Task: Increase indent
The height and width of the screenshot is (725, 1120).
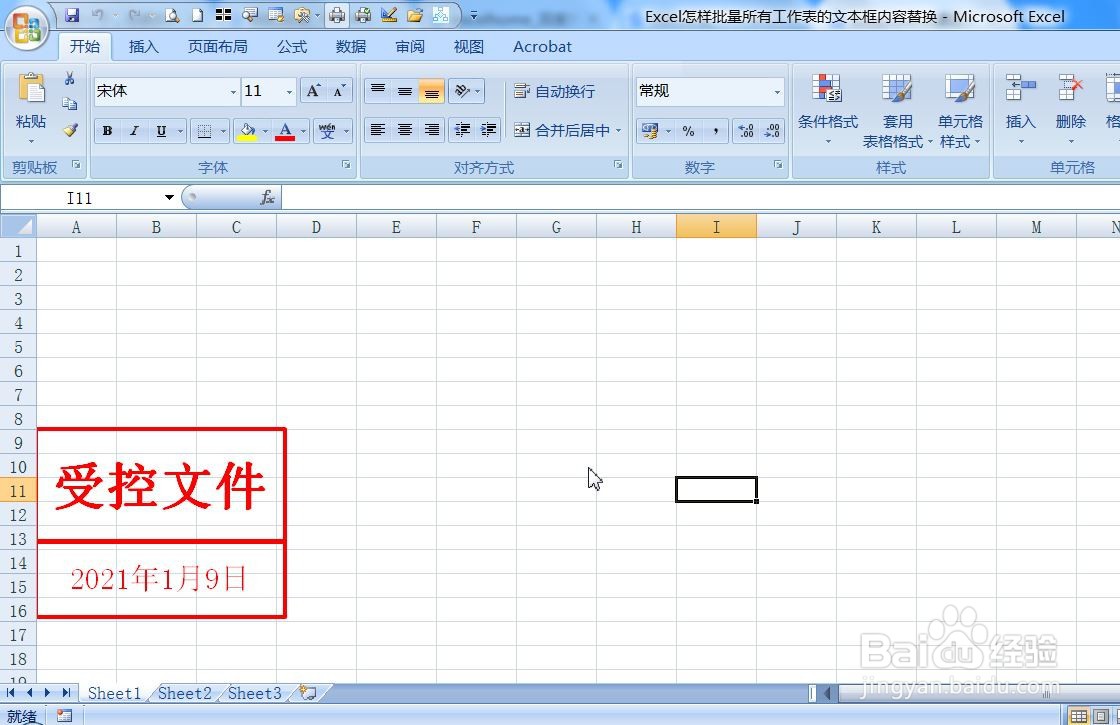Action: pos(489,130)
